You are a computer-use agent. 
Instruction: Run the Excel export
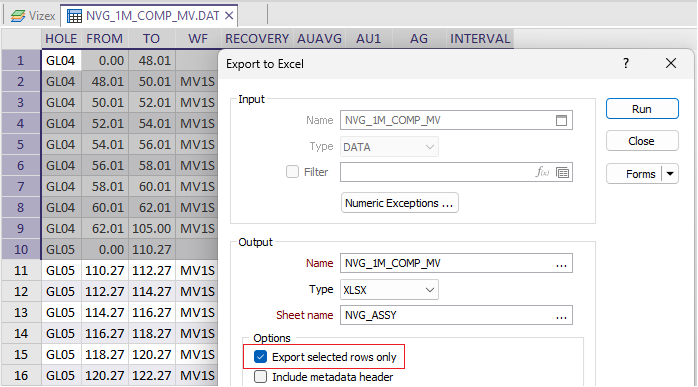point(642,109)
